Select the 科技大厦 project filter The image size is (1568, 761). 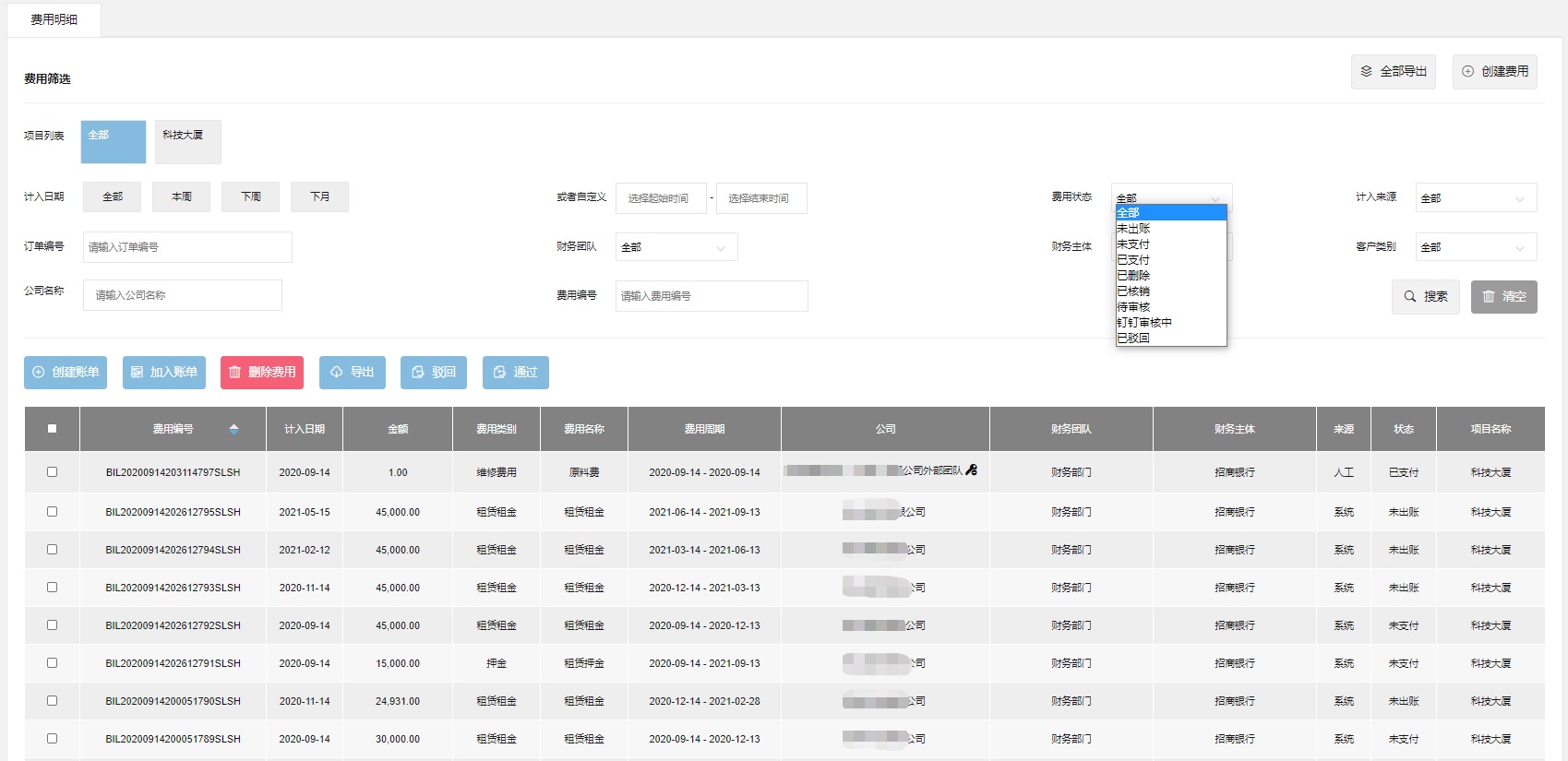187,141
